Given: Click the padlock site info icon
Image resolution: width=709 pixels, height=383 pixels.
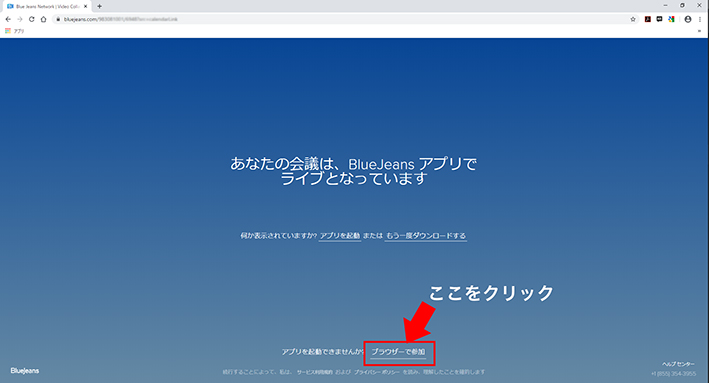Looking at the screenshot, I should tap(58, 19).
